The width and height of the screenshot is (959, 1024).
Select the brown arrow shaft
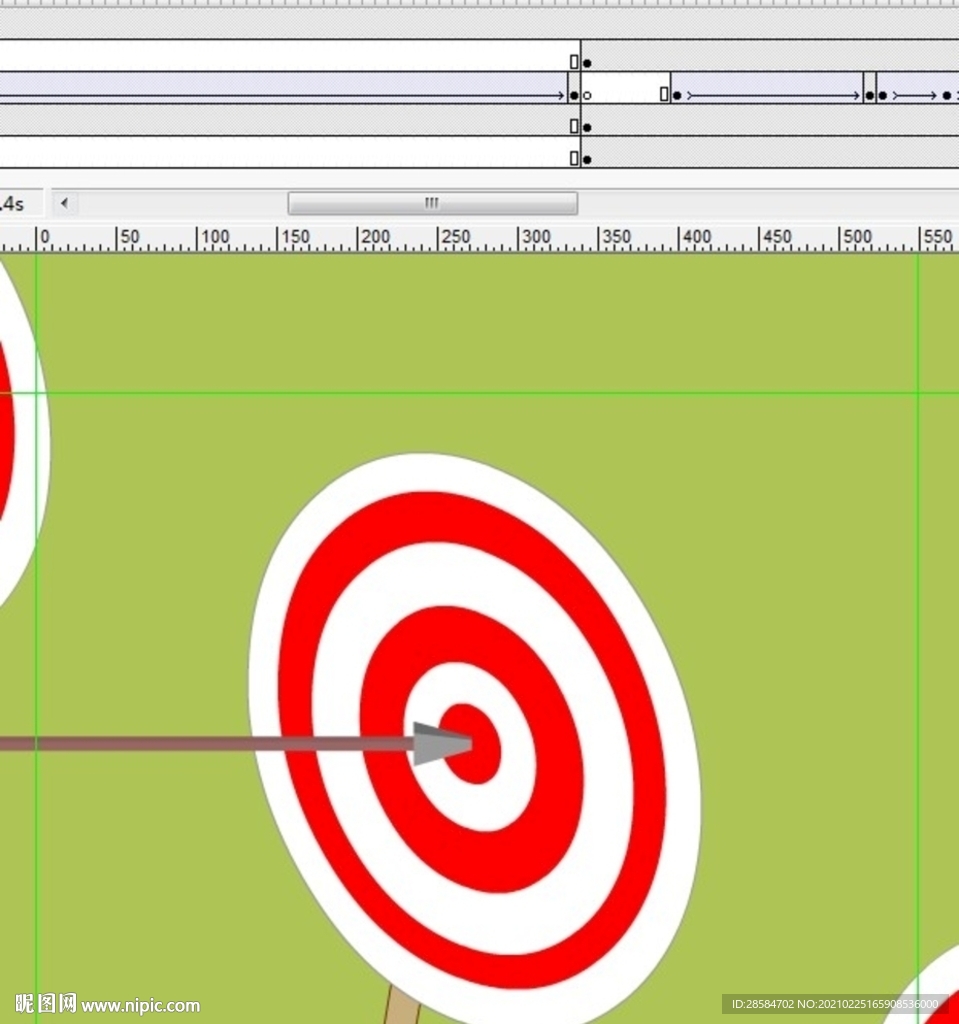pyautogui.click(x=200, y=744)
